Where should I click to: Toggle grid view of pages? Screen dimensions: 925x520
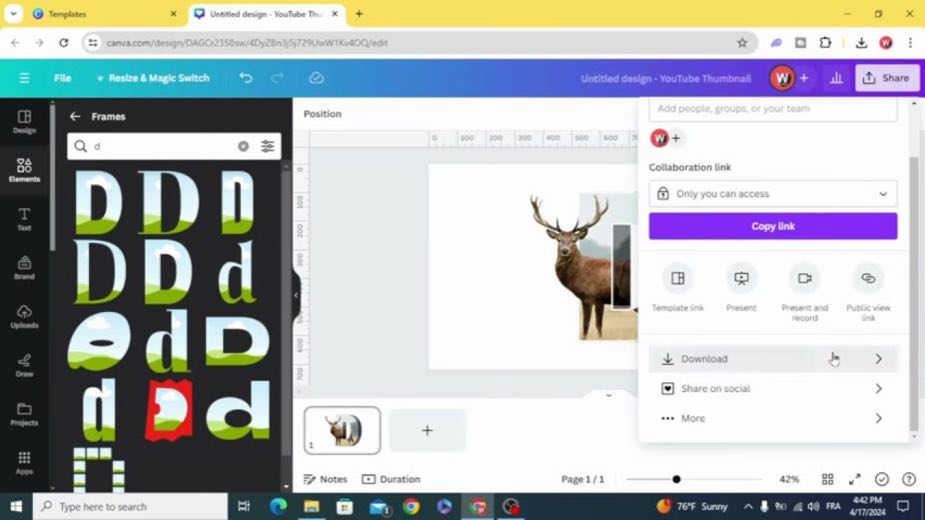tap(828, 479)
